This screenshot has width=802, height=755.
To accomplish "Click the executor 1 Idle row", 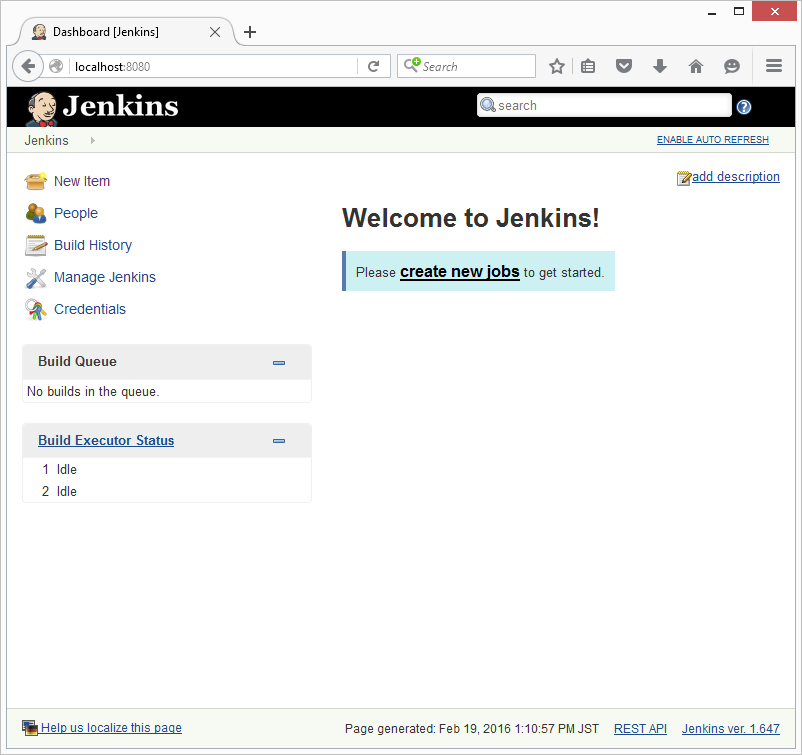I will [x=167, y=470].
